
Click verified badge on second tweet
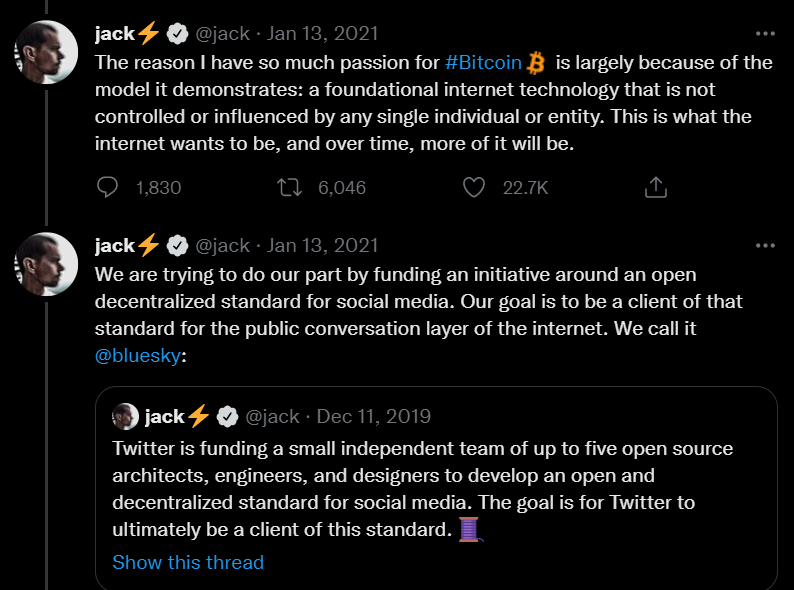click(x=177, y=246)
